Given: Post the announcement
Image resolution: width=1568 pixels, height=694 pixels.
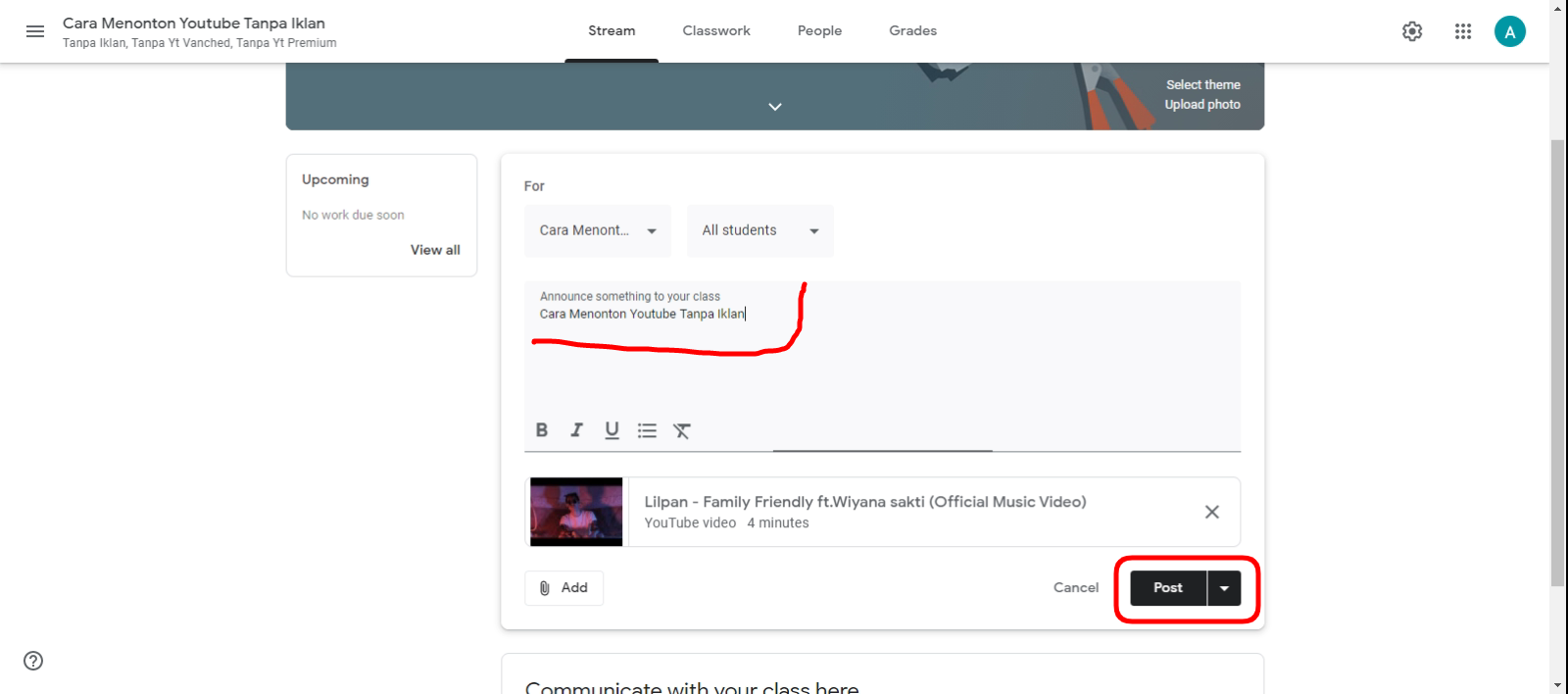Looking at the screenshot, I should [x=1168, y=588].
